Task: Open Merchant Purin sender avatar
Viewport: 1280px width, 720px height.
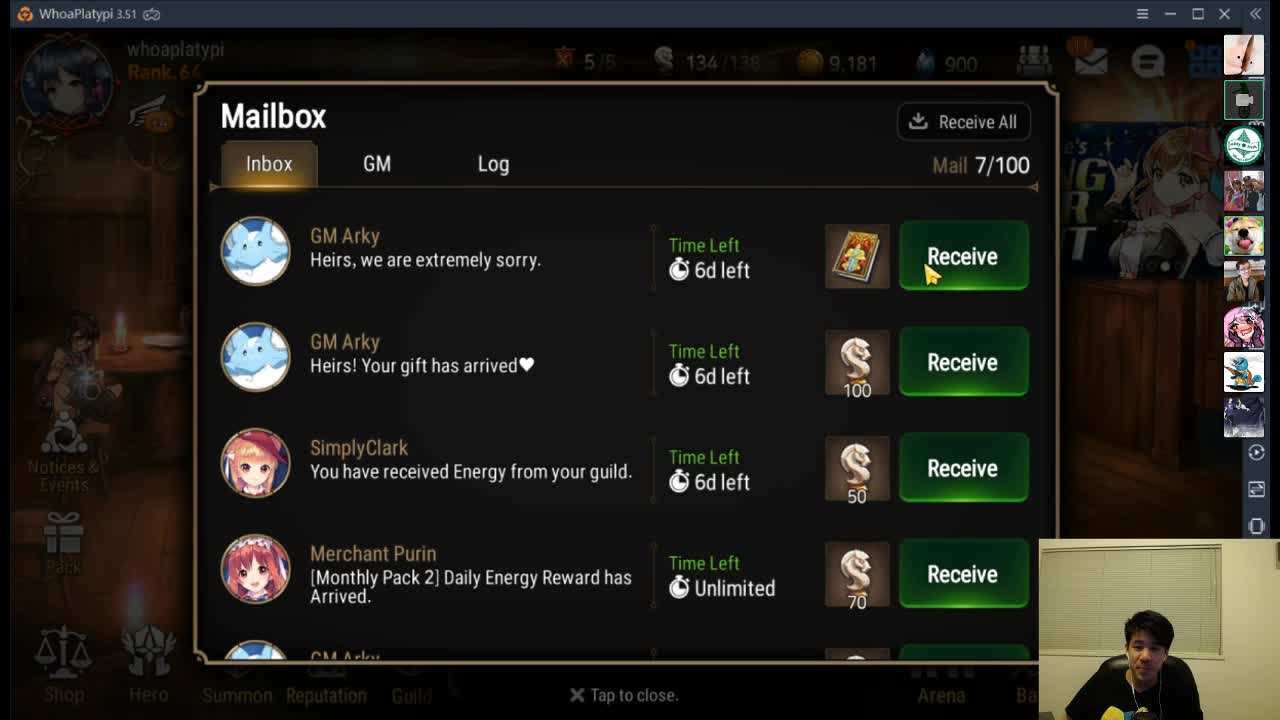Action: tap(255, 568)
